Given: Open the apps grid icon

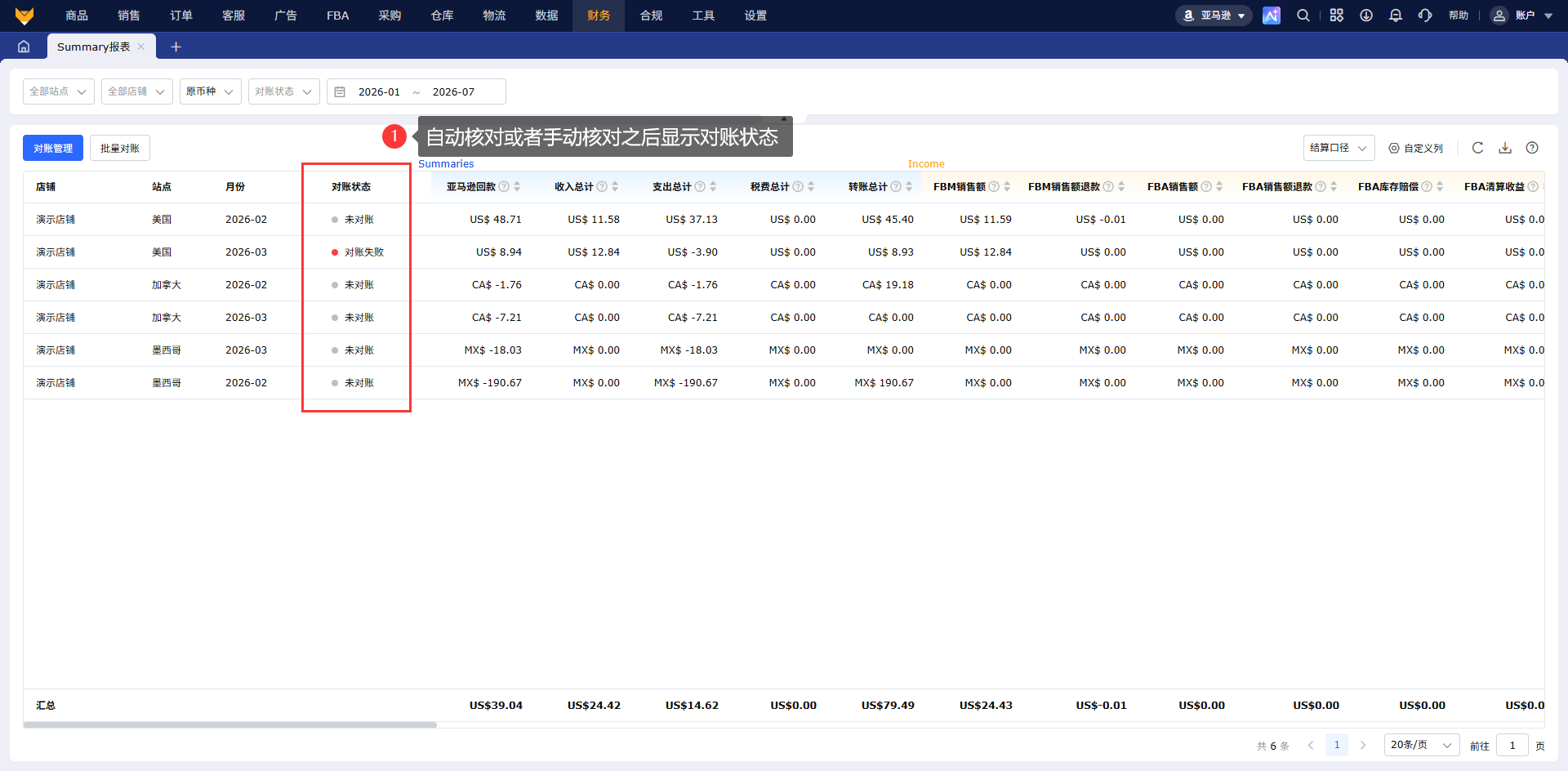Looking at the screenshot, I should click(x=1337, y=16).
